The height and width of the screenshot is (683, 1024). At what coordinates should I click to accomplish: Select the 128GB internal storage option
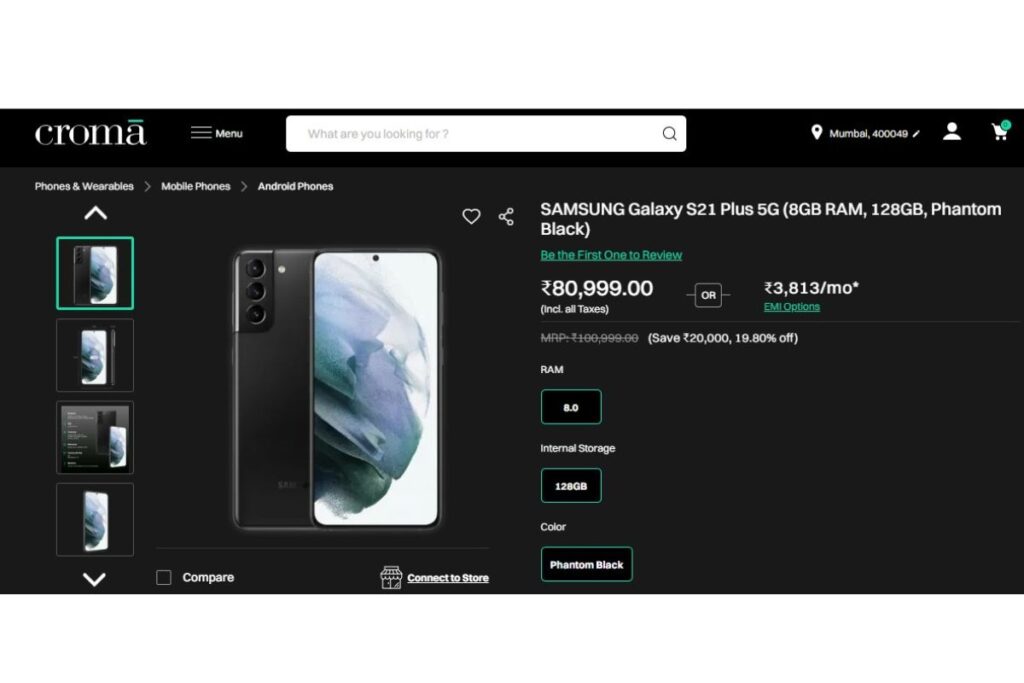click(x=571, y=486)
